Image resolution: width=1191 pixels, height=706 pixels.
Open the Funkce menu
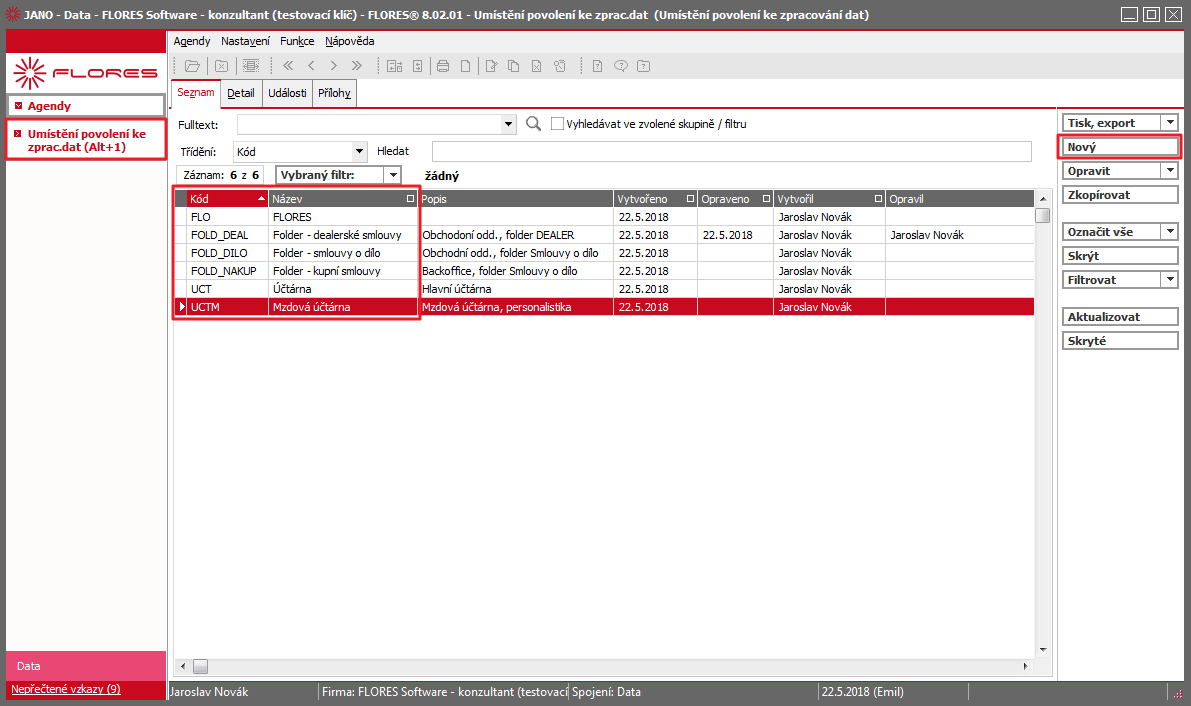(x=297, y=41)
